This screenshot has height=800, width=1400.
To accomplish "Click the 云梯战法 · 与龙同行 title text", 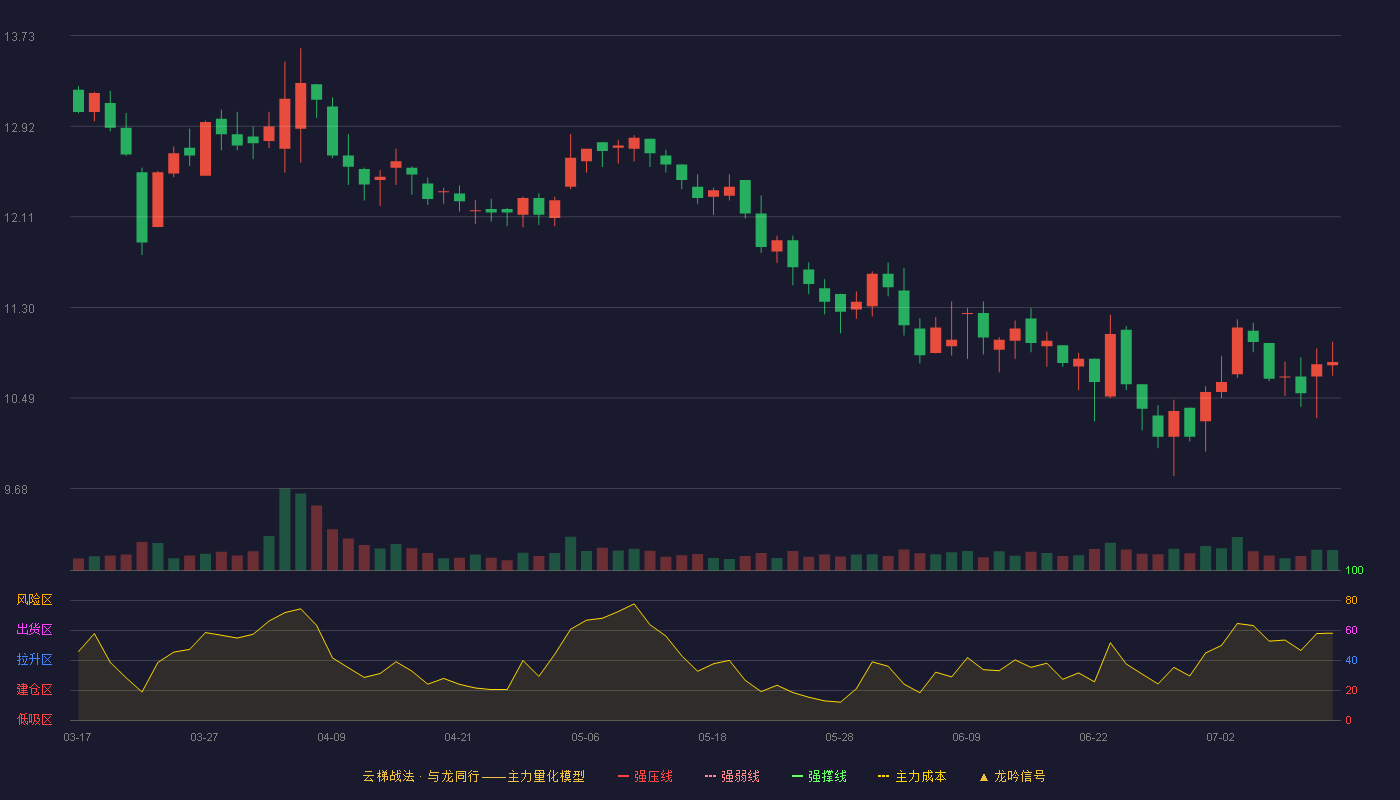I will pyautogui.click(x=421, y=776).
